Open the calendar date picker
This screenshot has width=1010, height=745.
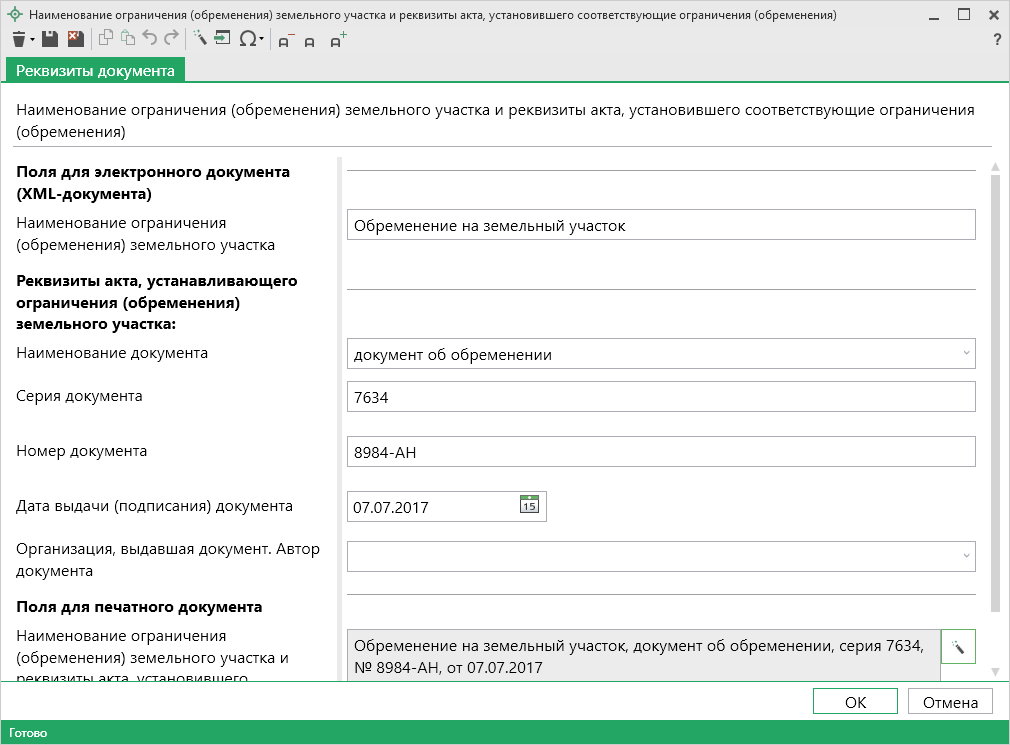tap(529, 505)
